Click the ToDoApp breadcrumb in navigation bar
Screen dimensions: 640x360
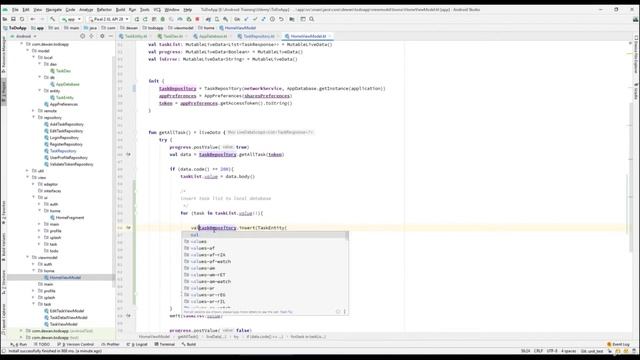pyautogui.click(x=15, y=28)
